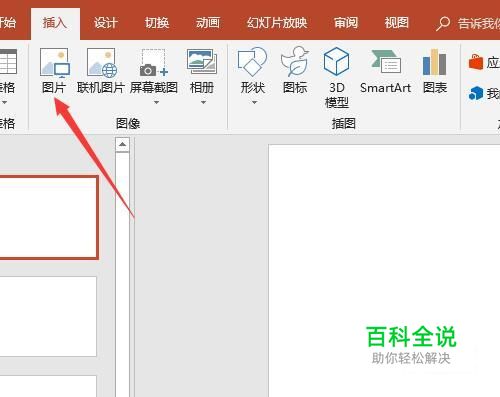The height and width of the screenshot is (397, 500).
Task: Select the highlighted slide thumbnail
Action: click(x=49, y=218)
